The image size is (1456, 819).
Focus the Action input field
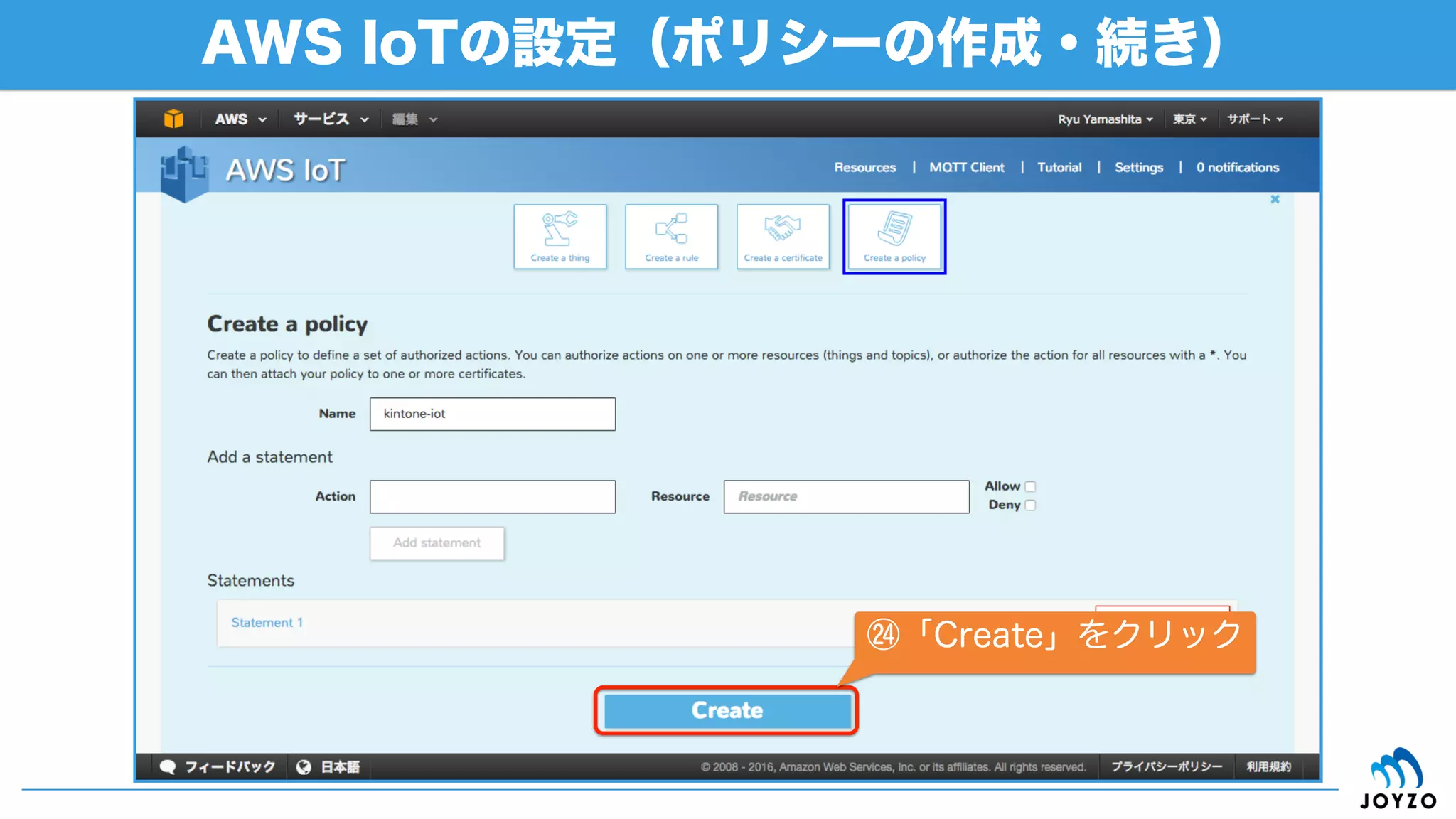tap(493, 497)
